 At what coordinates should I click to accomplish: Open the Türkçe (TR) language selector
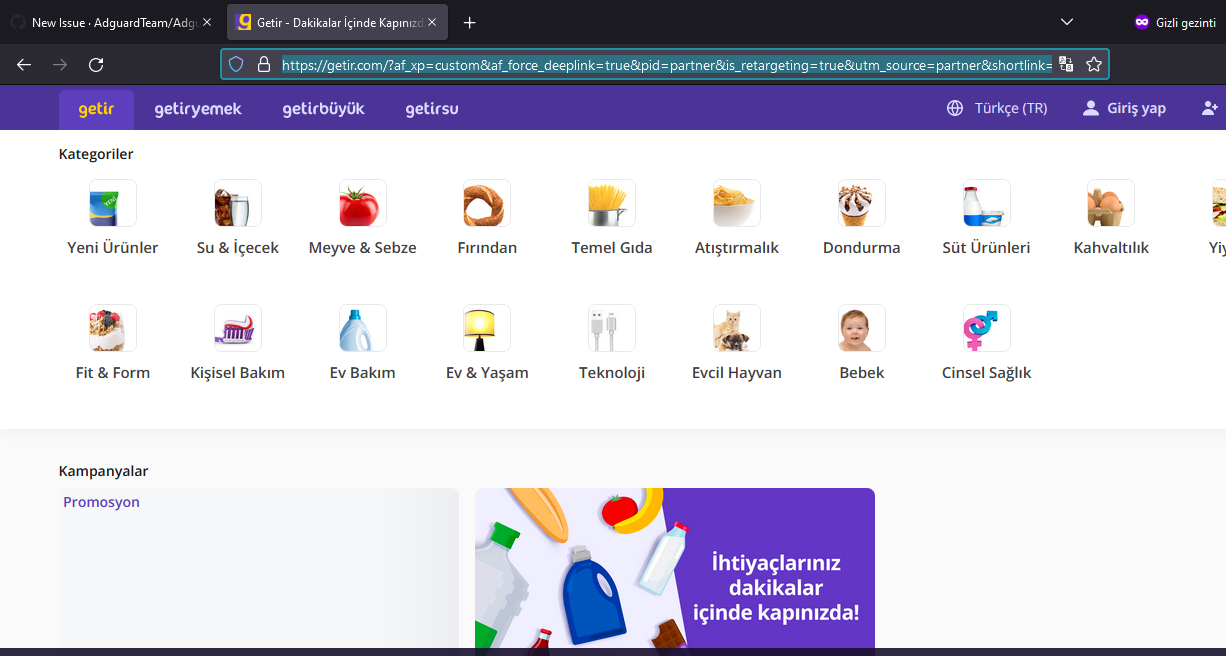tap(996, 107)
